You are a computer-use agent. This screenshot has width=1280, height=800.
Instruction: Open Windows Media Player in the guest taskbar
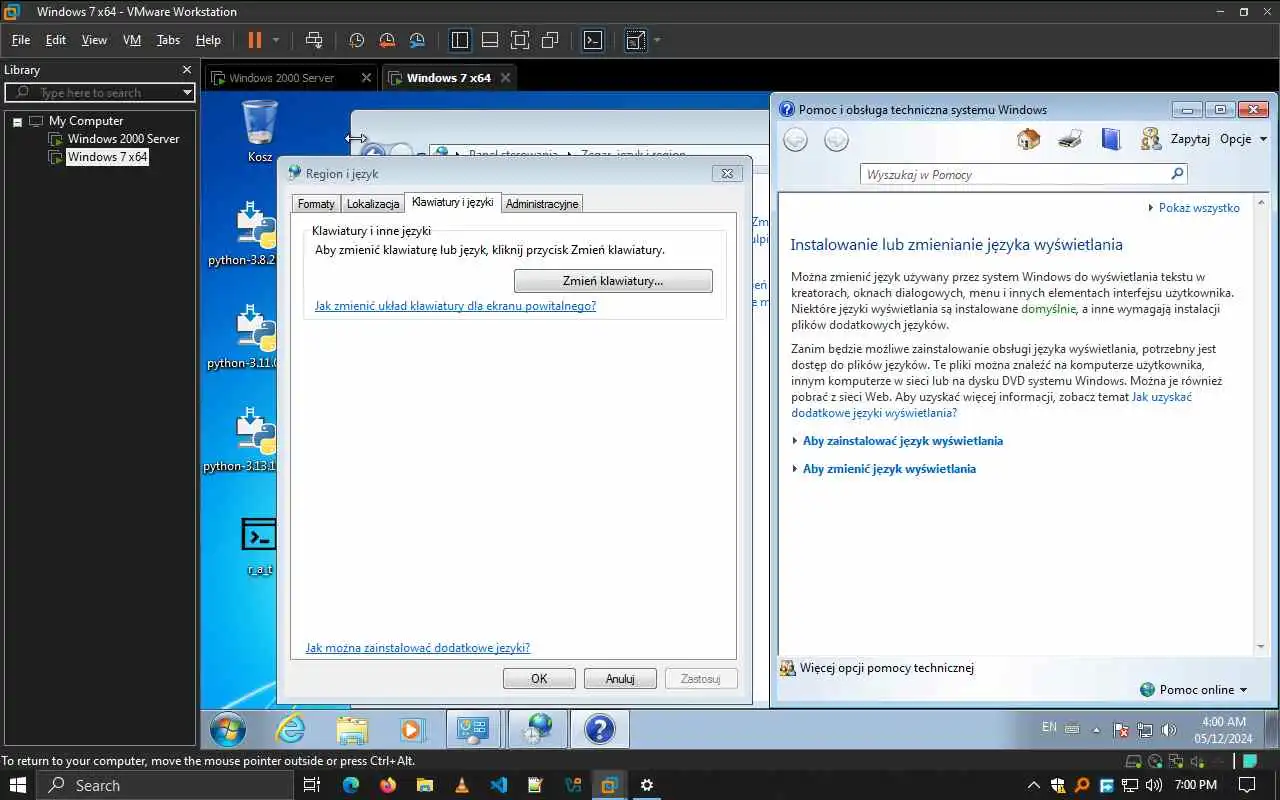(x=412, y=730)
